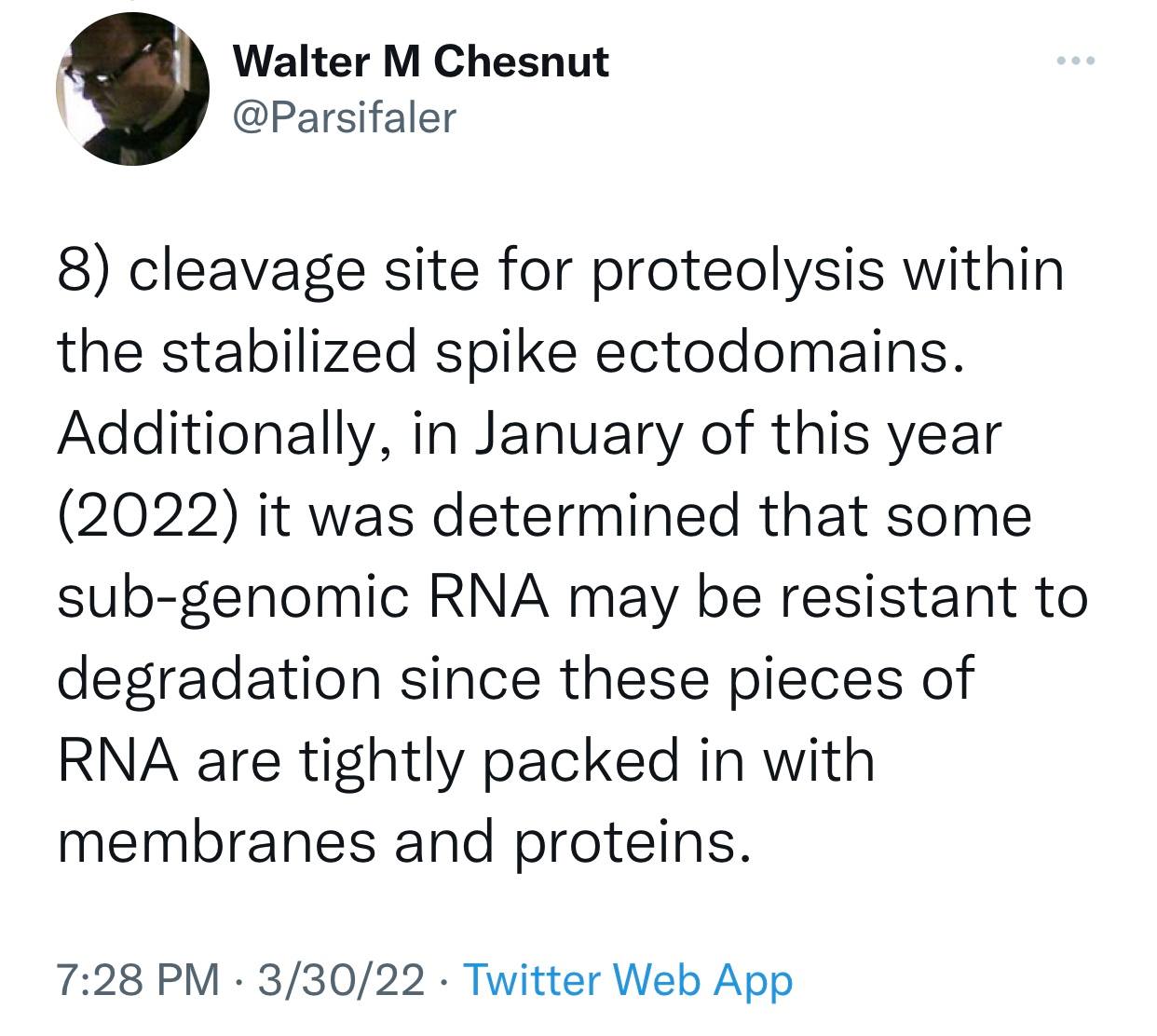The height and width of the screenshot is (1036, 1157).
Task: Open the three-dot more options menu
Action: point(1078,61)
